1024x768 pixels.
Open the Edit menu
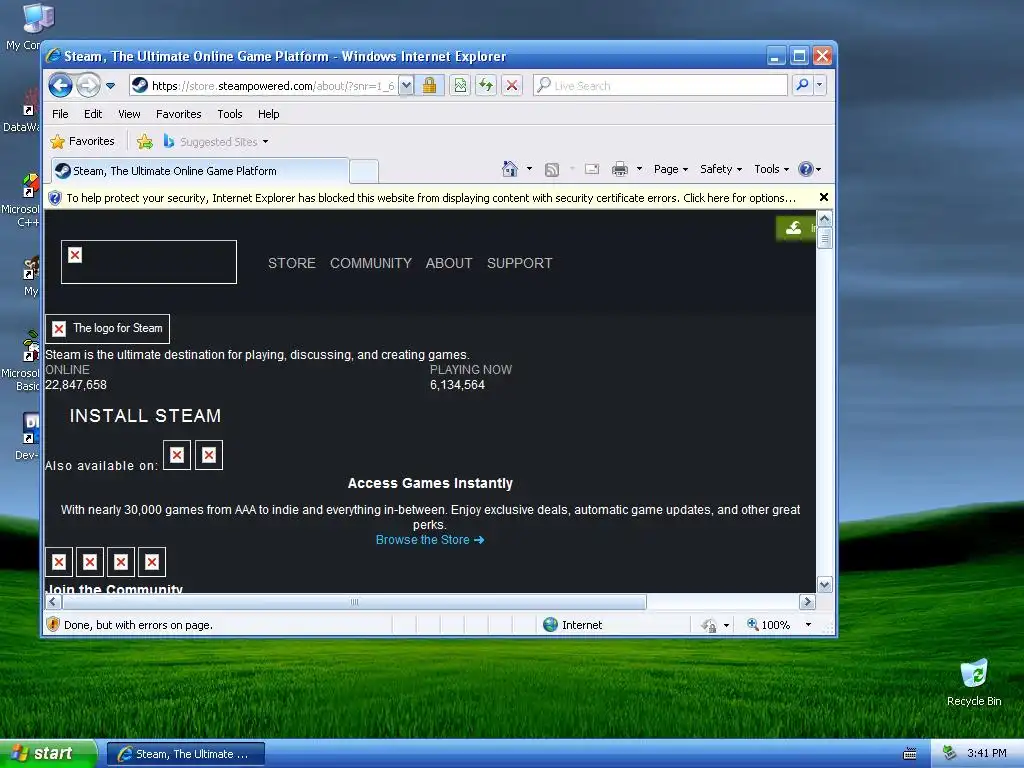click(x=93, y=114)
